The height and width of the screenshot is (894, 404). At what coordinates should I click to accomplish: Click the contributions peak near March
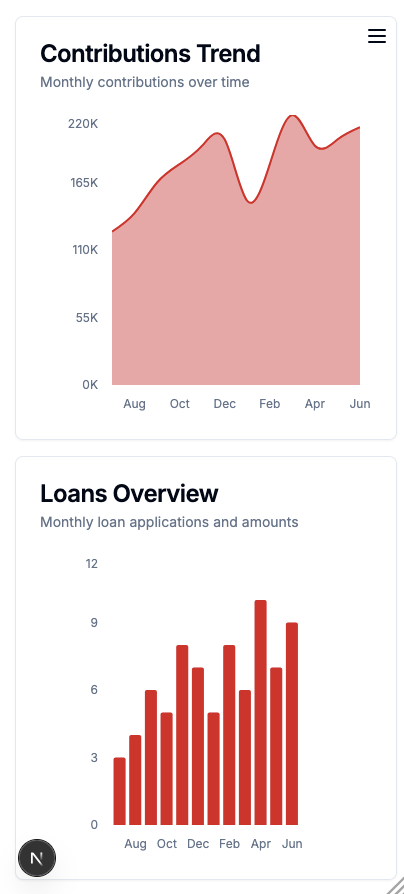point(292,116)
